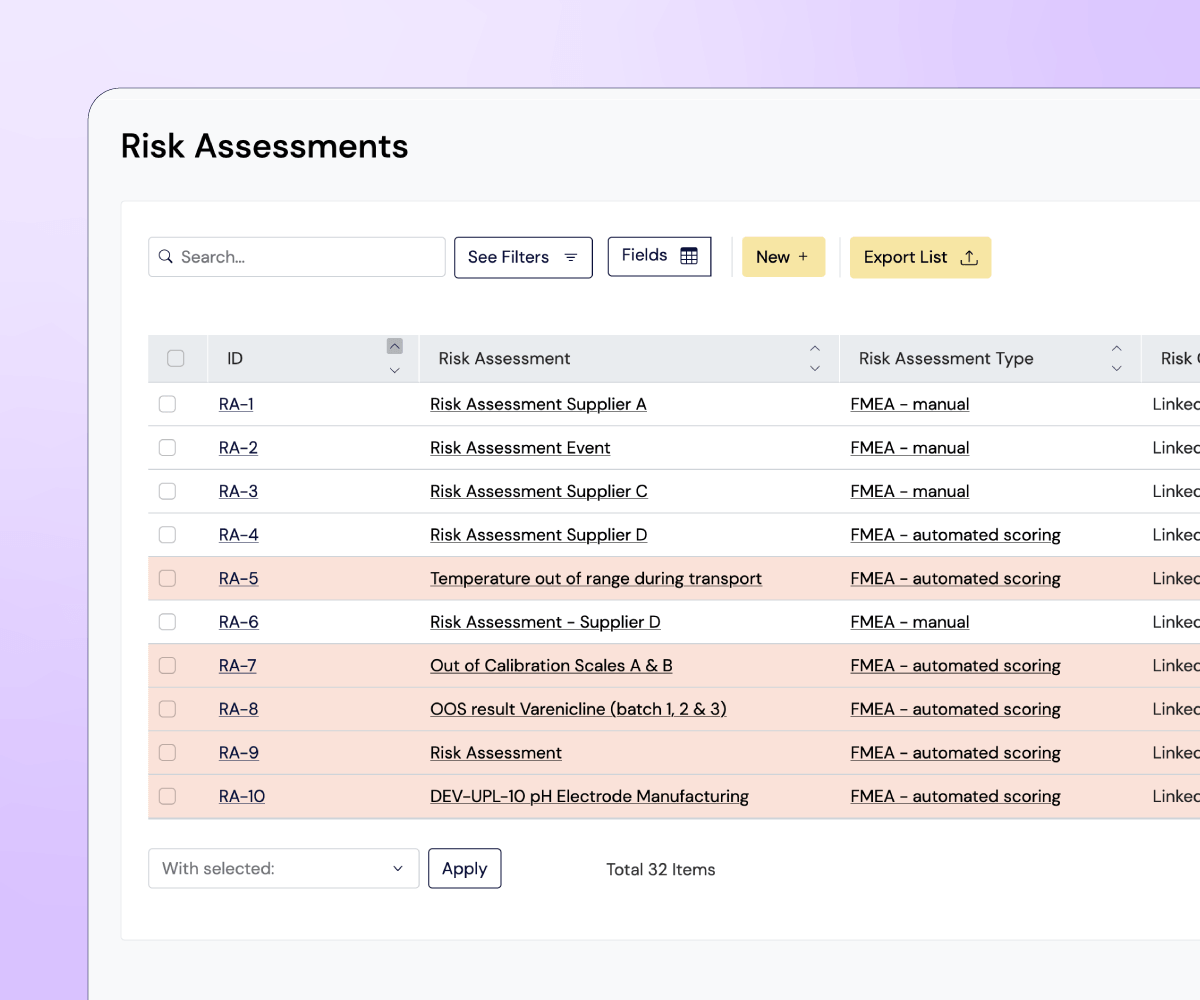The image size is (1200, 1000).
Task: Check the RA-6 row checkbox
Action: (167, 622)
